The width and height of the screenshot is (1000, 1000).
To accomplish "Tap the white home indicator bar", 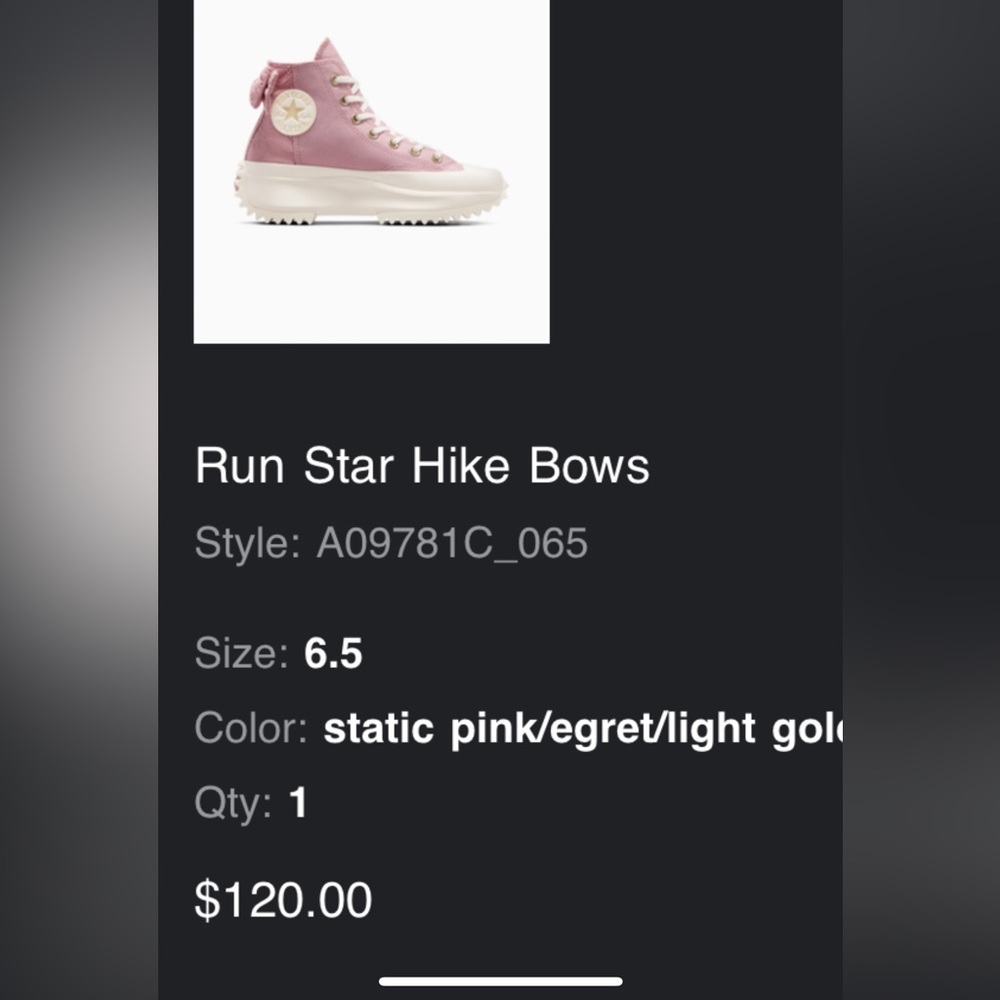I will (500, 979).
